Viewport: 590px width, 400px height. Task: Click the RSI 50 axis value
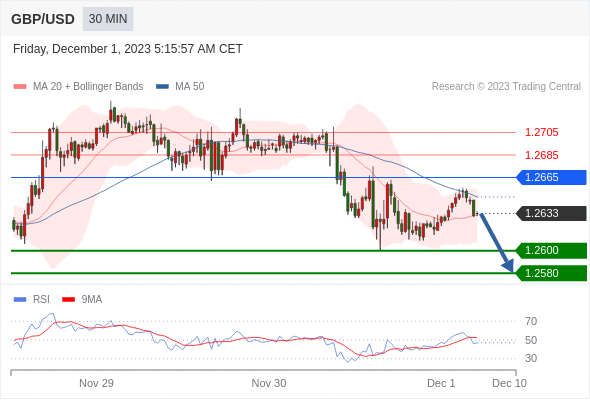[531, 340]
